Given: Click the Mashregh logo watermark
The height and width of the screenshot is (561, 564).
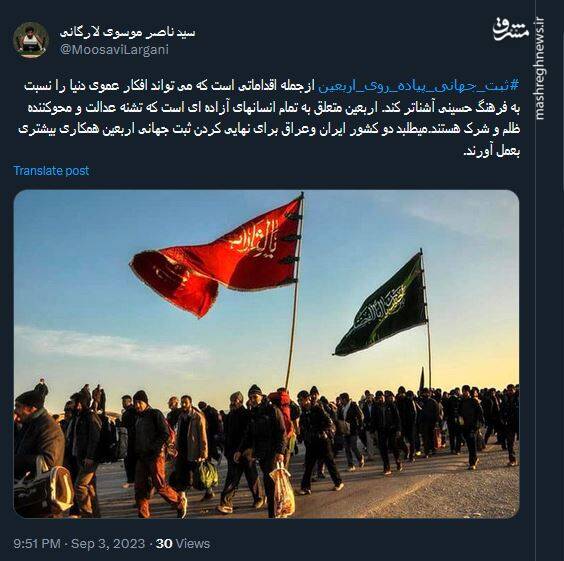Looking at the screenshot, I should 511,28.
